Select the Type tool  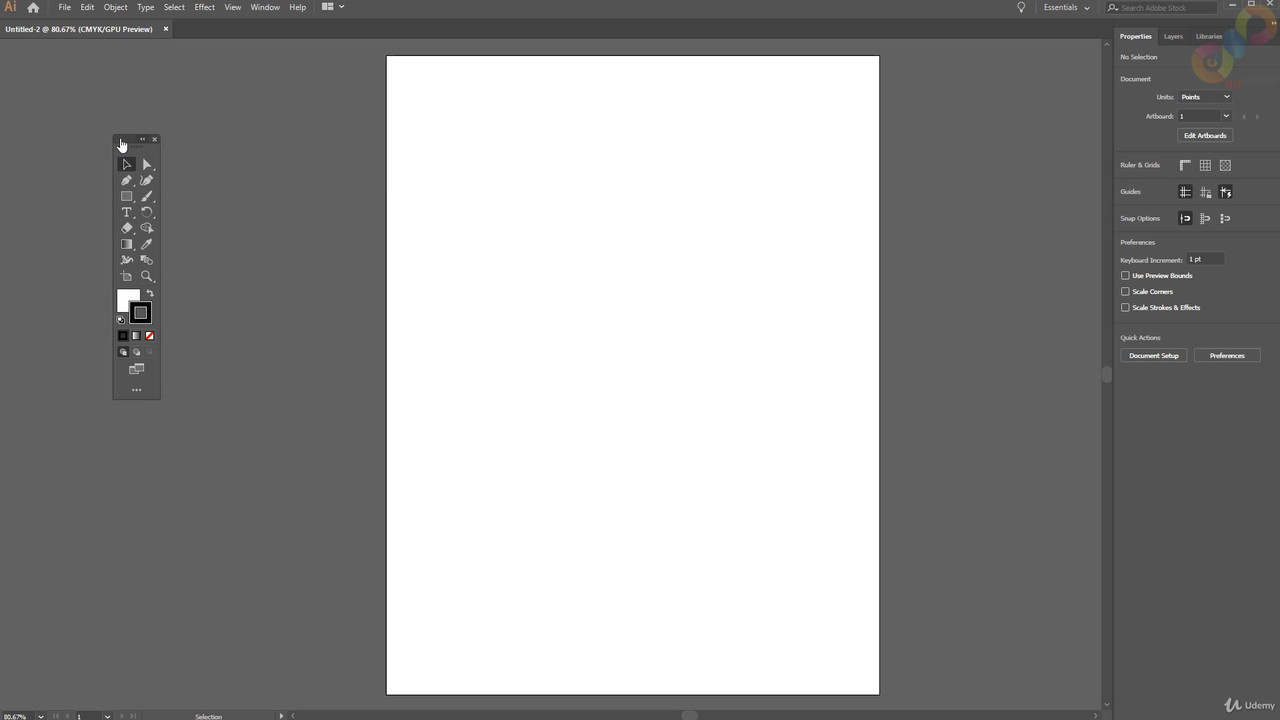126,212
